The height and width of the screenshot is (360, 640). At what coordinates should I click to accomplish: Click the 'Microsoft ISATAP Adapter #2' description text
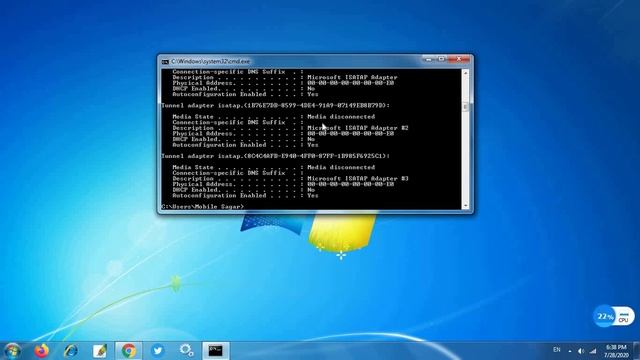coord(358,128)
